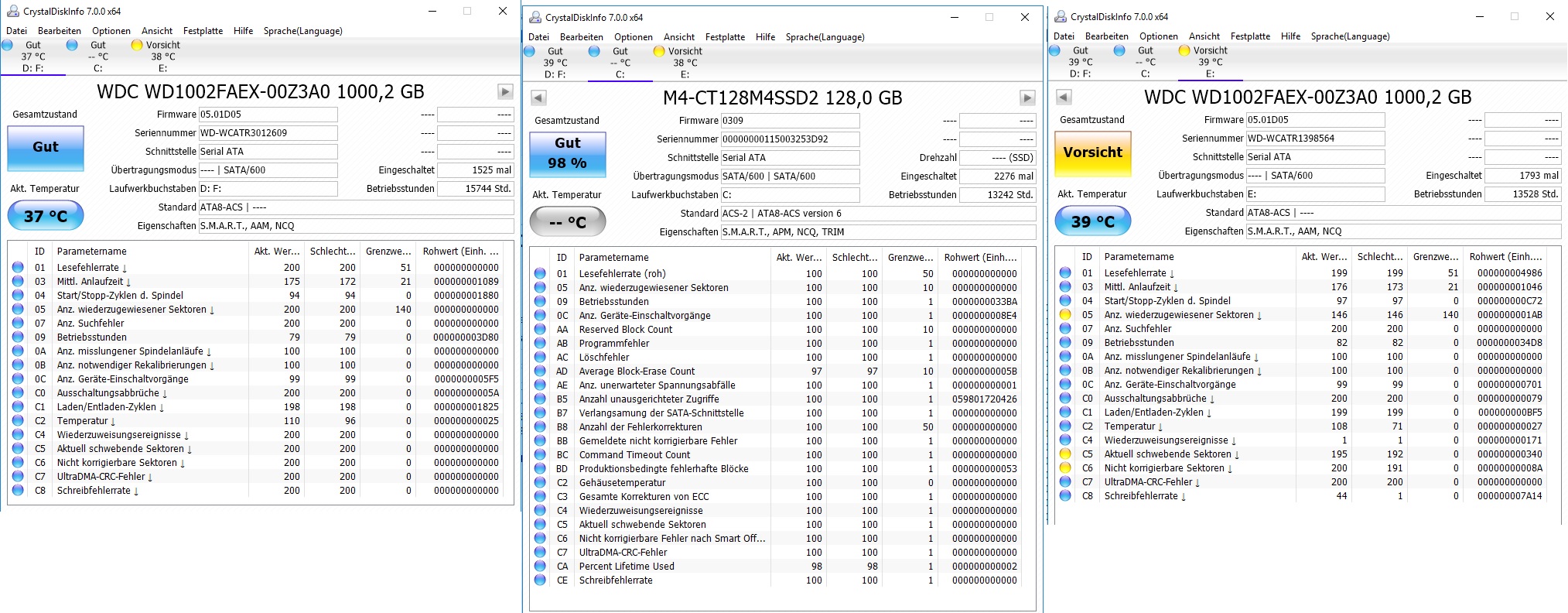
Task: Click yellow status orb for C5 right window
Action: (1065, 454)
